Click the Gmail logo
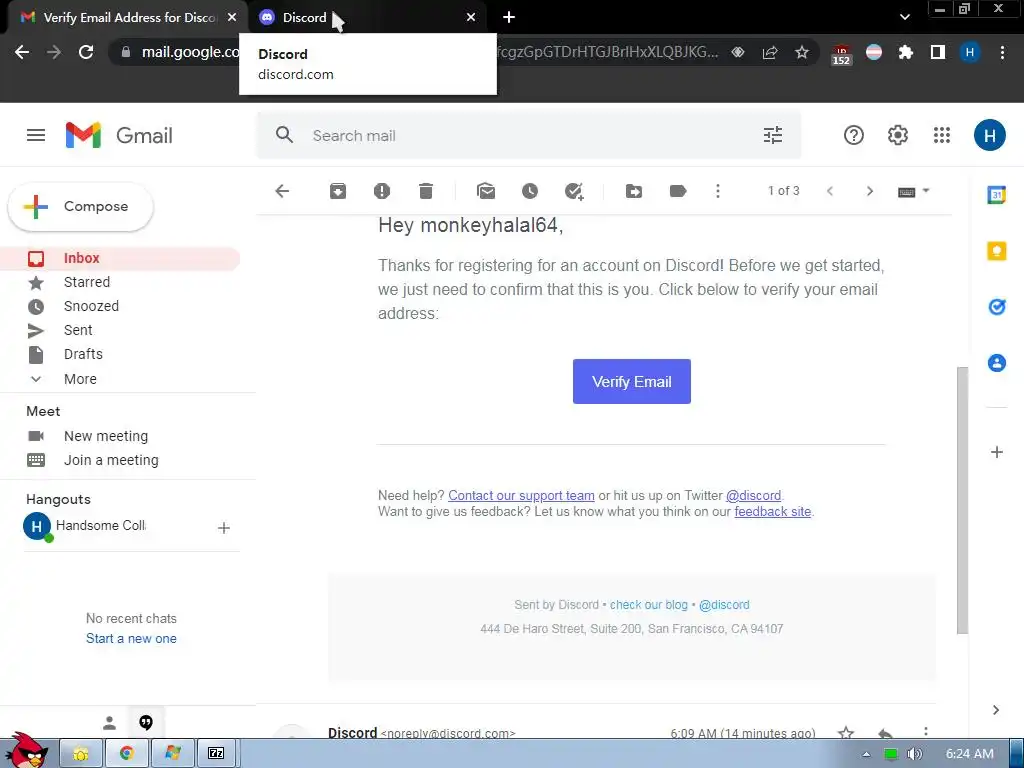 [119, 135]
